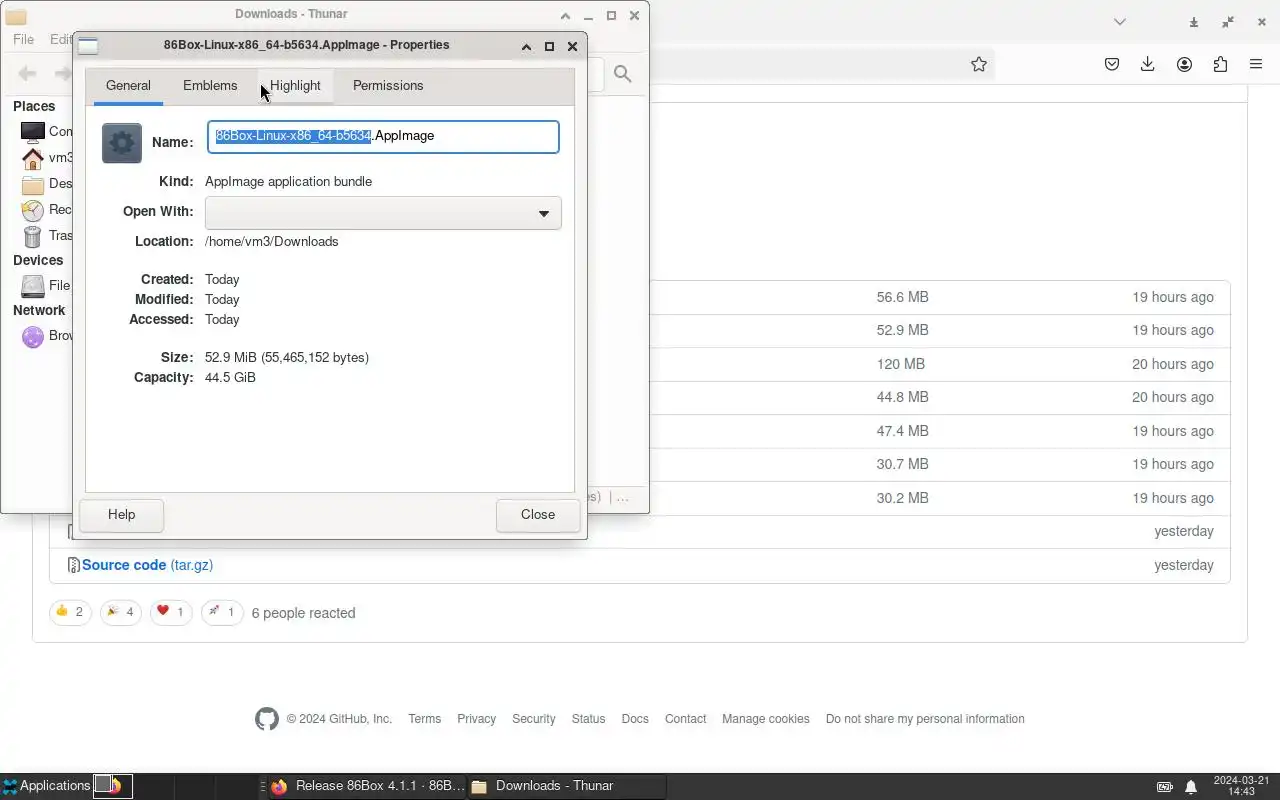The height and width of the screenshot is (800, 1280).
Task: Click the zip icon beside Source code tar.gz
Action: 73,565
